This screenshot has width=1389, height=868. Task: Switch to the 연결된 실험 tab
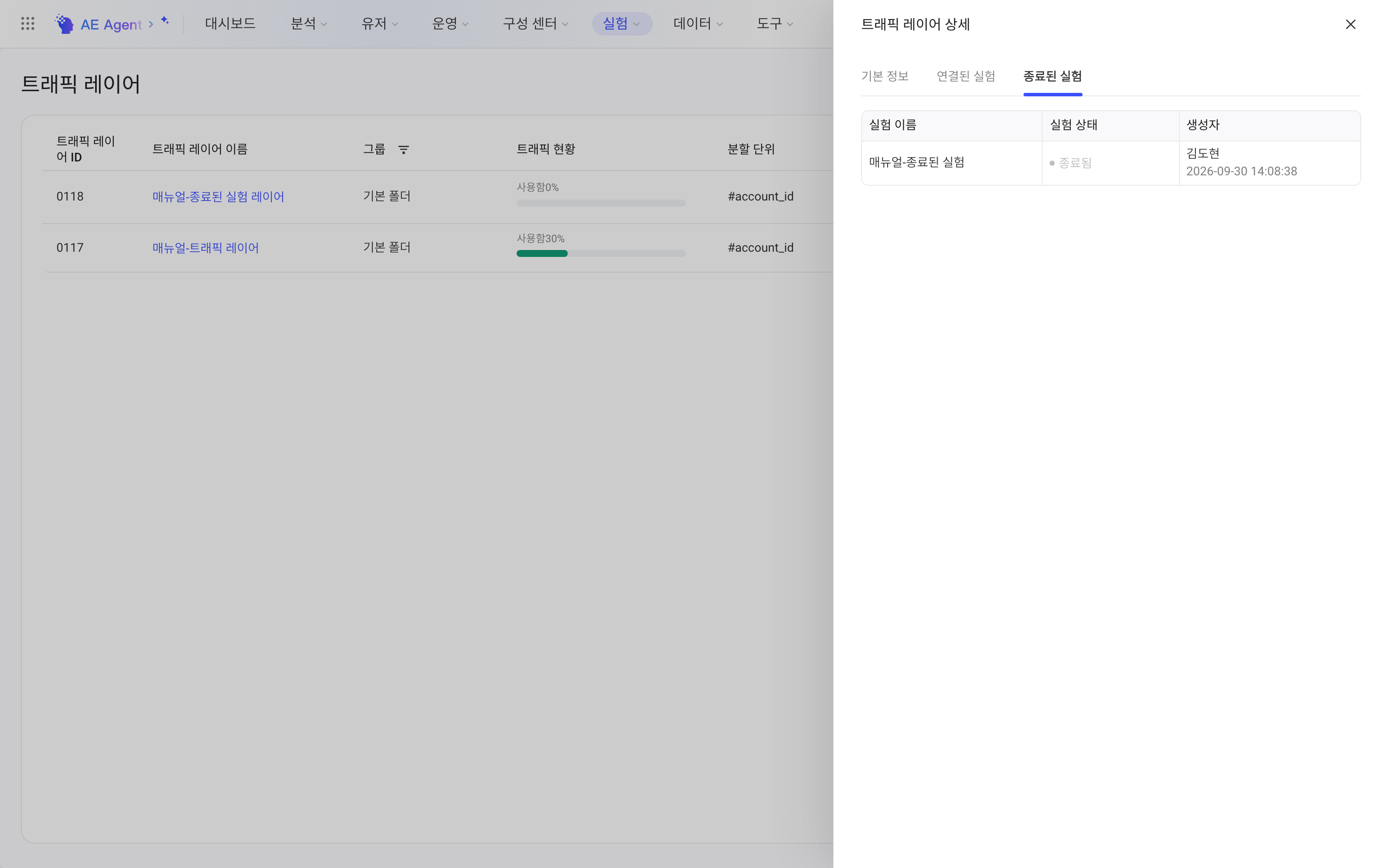pos(965,76)
